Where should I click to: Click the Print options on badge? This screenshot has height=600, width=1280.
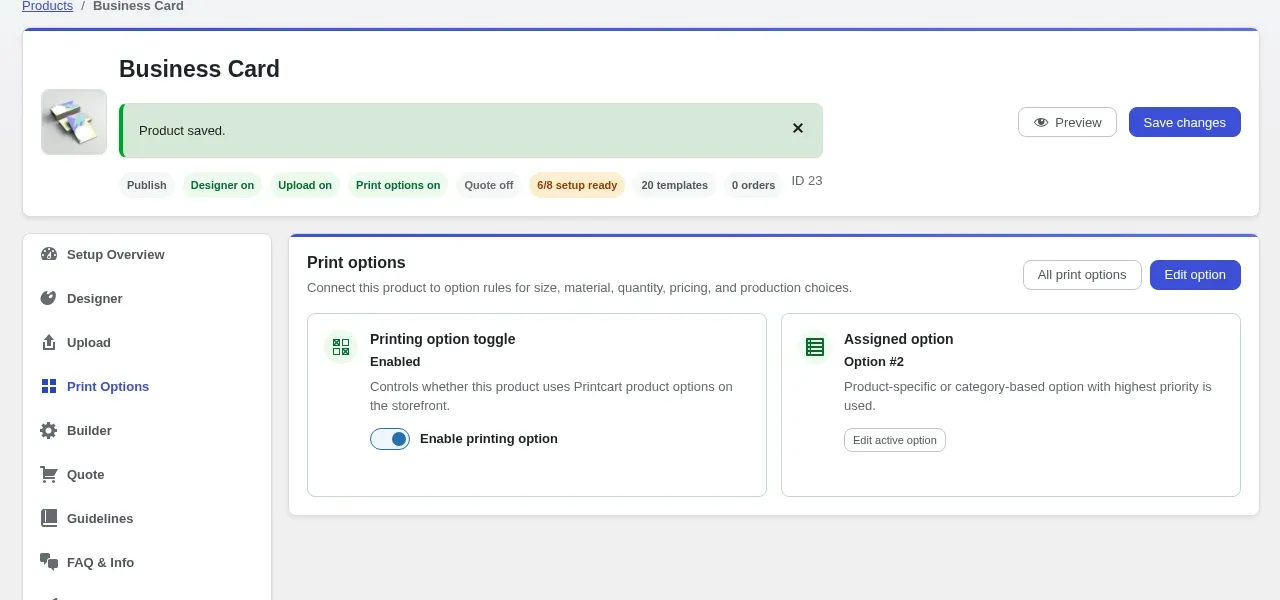pyautogui.click(x=398, y=185)
